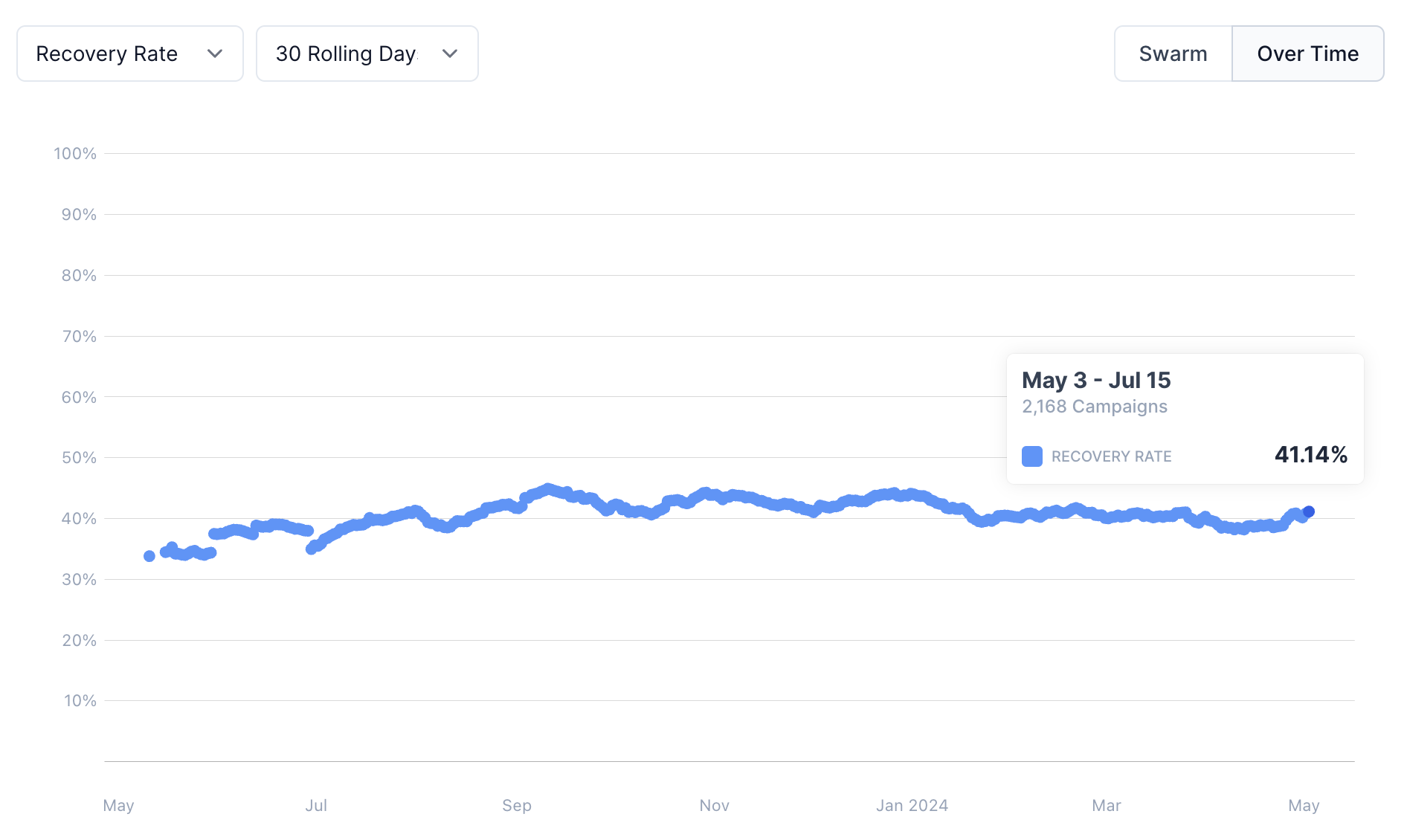Click the 41.14% value in tooltip
Viewport: 1407px width, 840px height.
tap(1311, 455)
